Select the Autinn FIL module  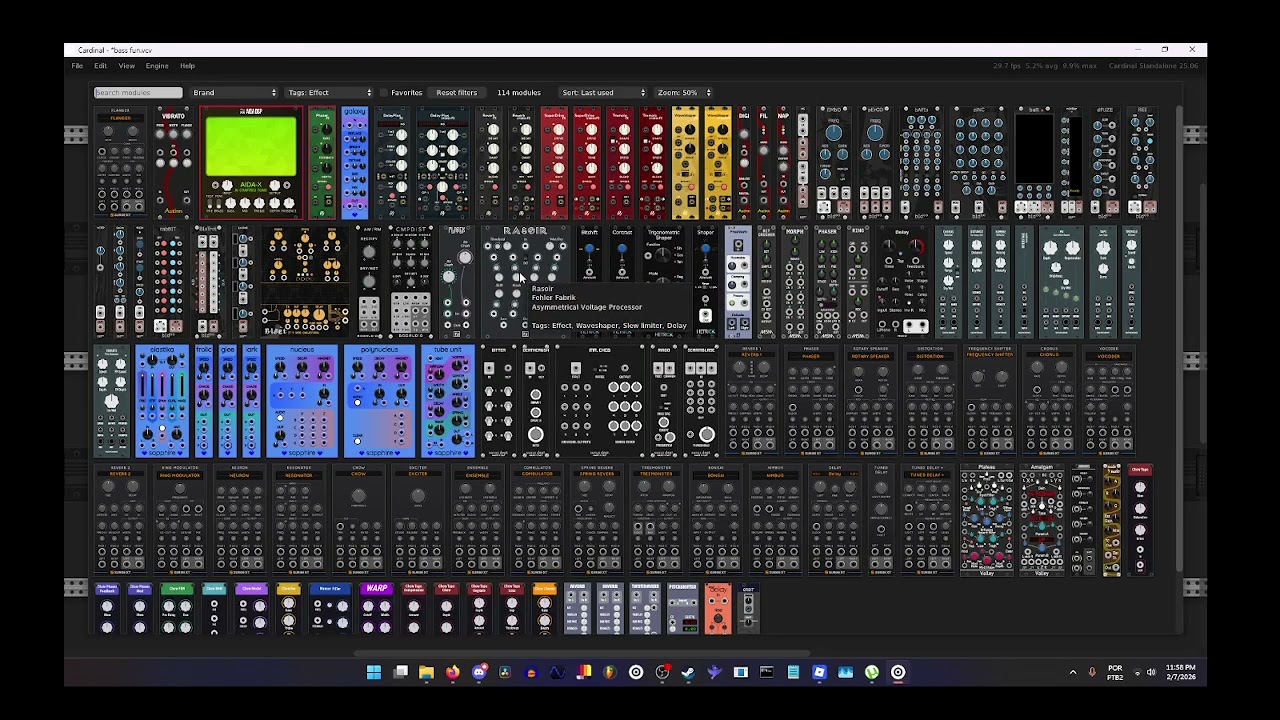point(764,163)
